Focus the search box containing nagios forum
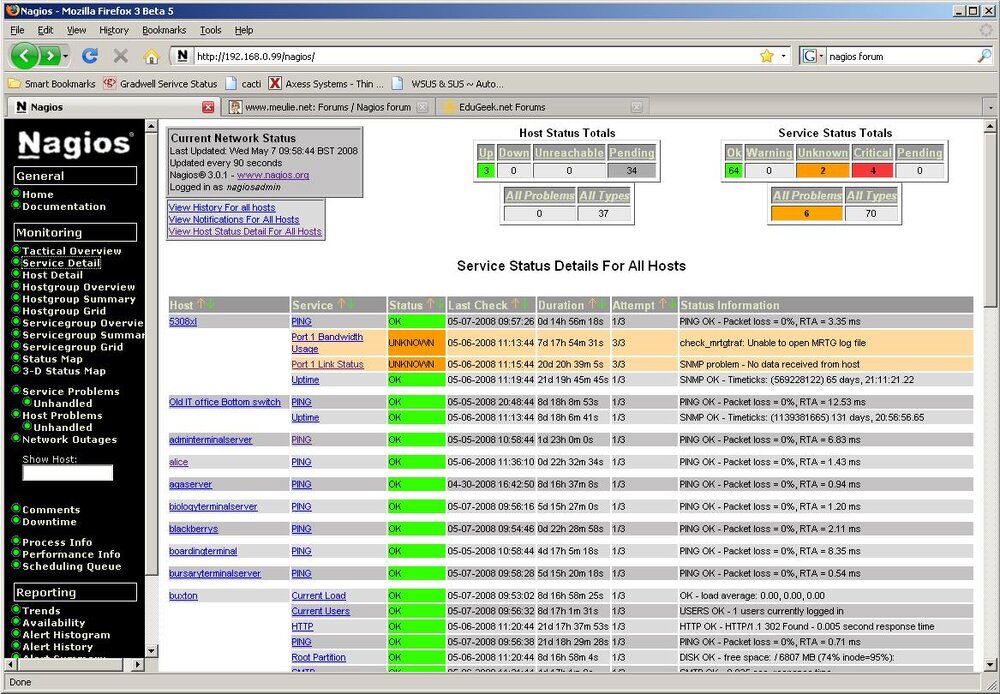This screenshot has width=1000, height=694. [901, 56]
